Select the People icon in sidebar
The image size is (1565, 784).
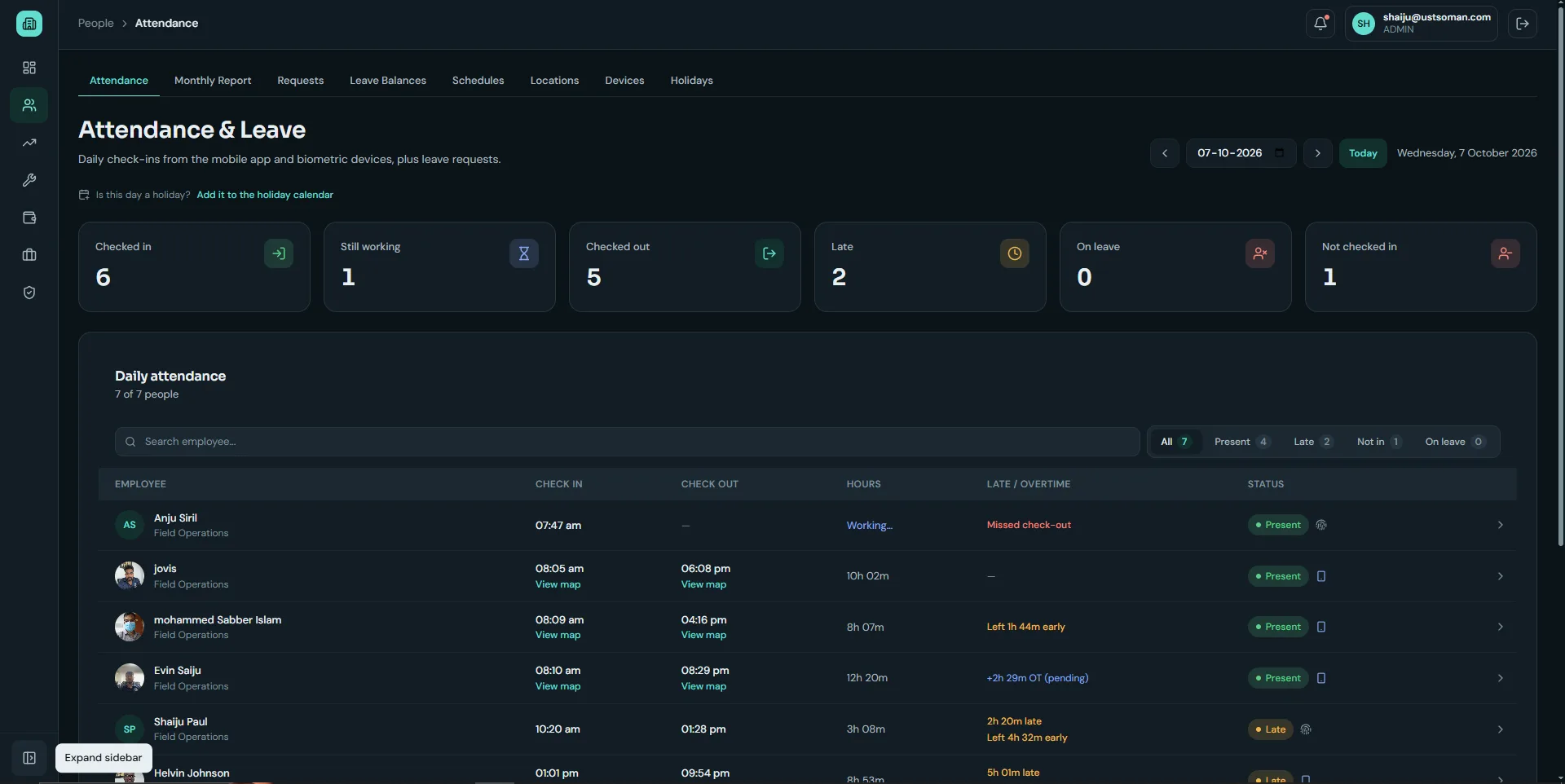pyautogui.click(x=29, y=105)
